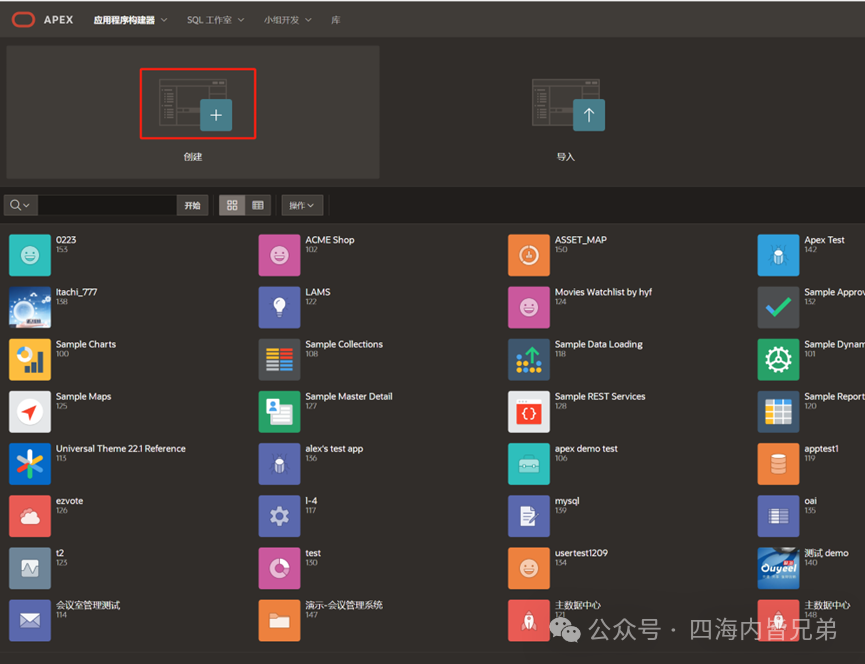This screenshot has width=865, height=664.
Task: Click the Oracle APEX logo
Action: click(x=23, y=20)
